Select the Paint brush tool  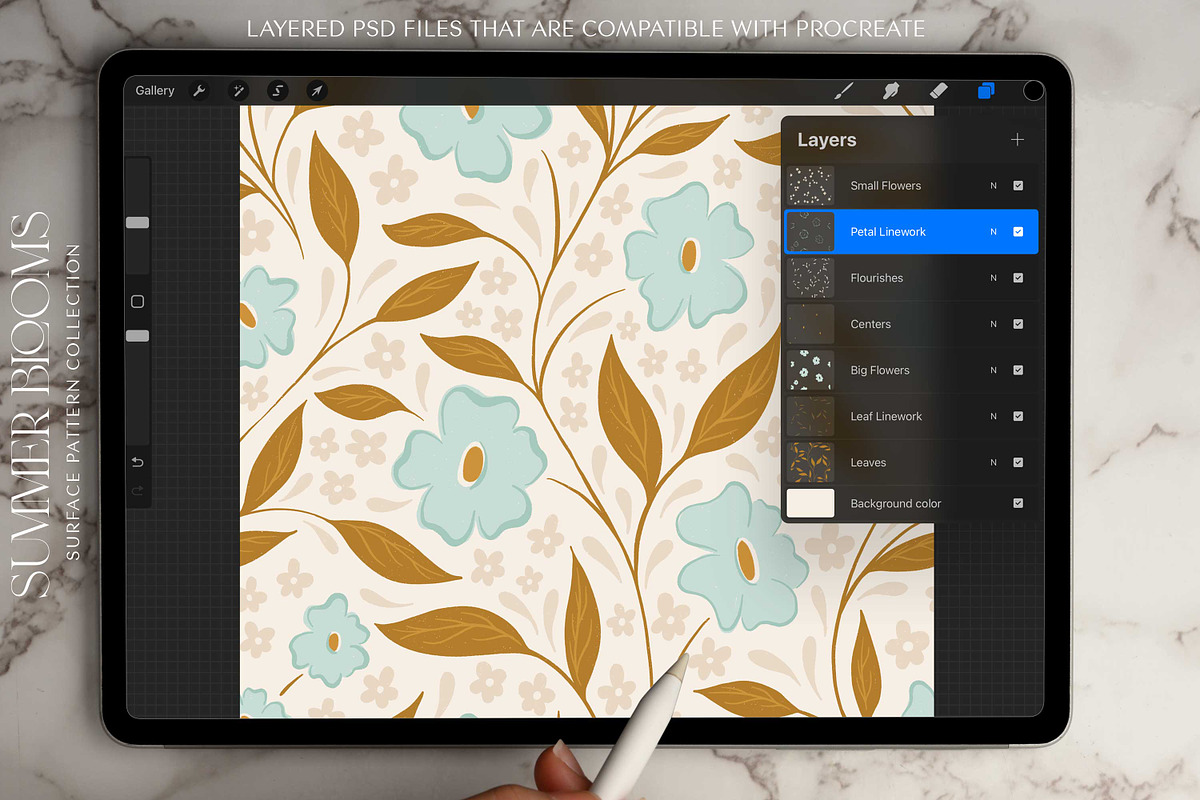pyautogui.click(x=843, y=91)
